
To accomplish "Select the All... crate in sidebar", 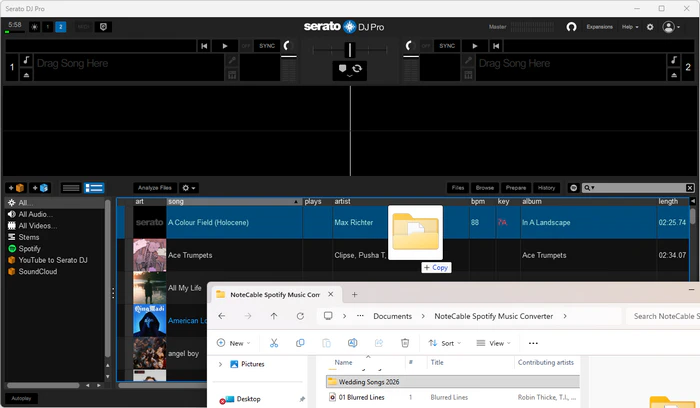I will [55, 203].
